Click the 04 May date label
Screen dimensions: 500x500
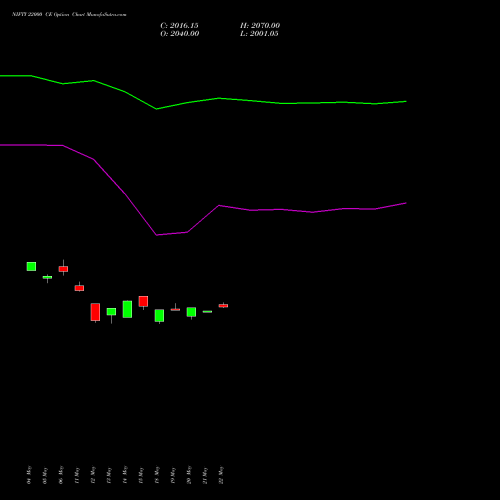click(29, 475)
